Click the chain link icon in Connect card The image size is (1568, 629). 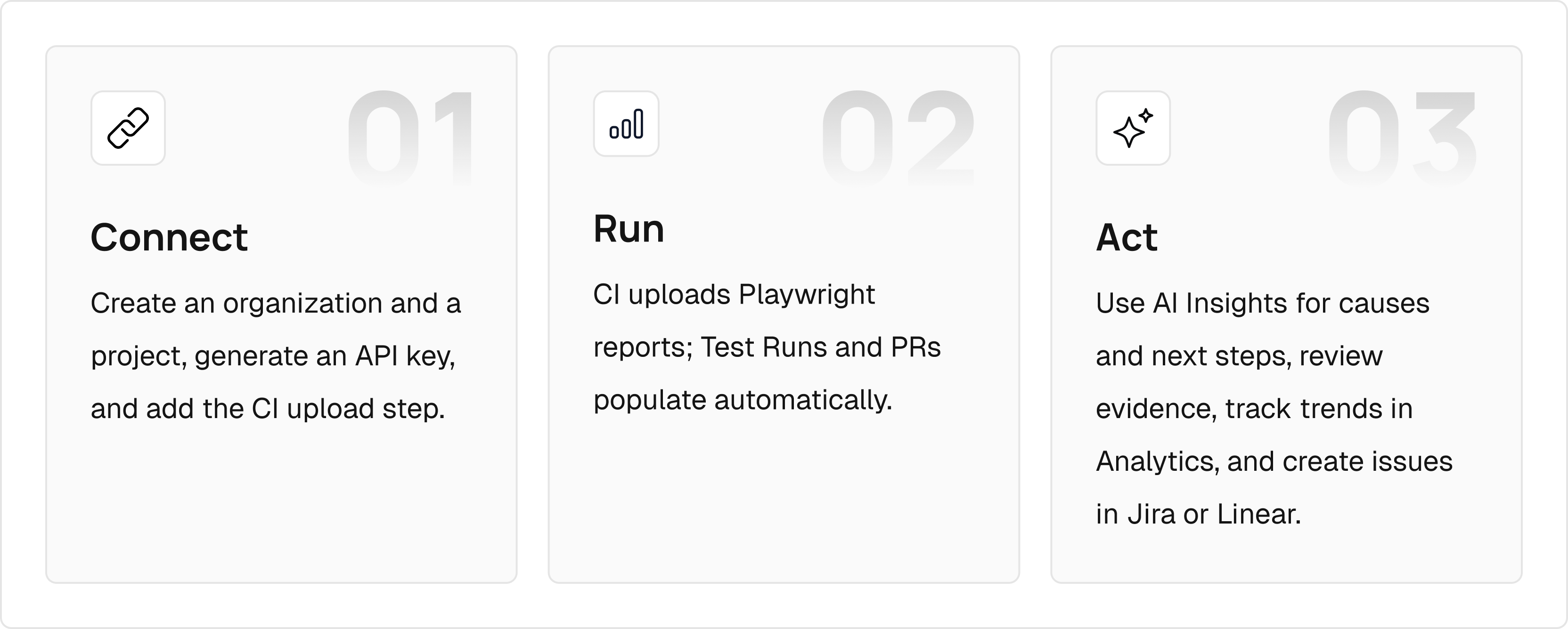pos(128,129)
